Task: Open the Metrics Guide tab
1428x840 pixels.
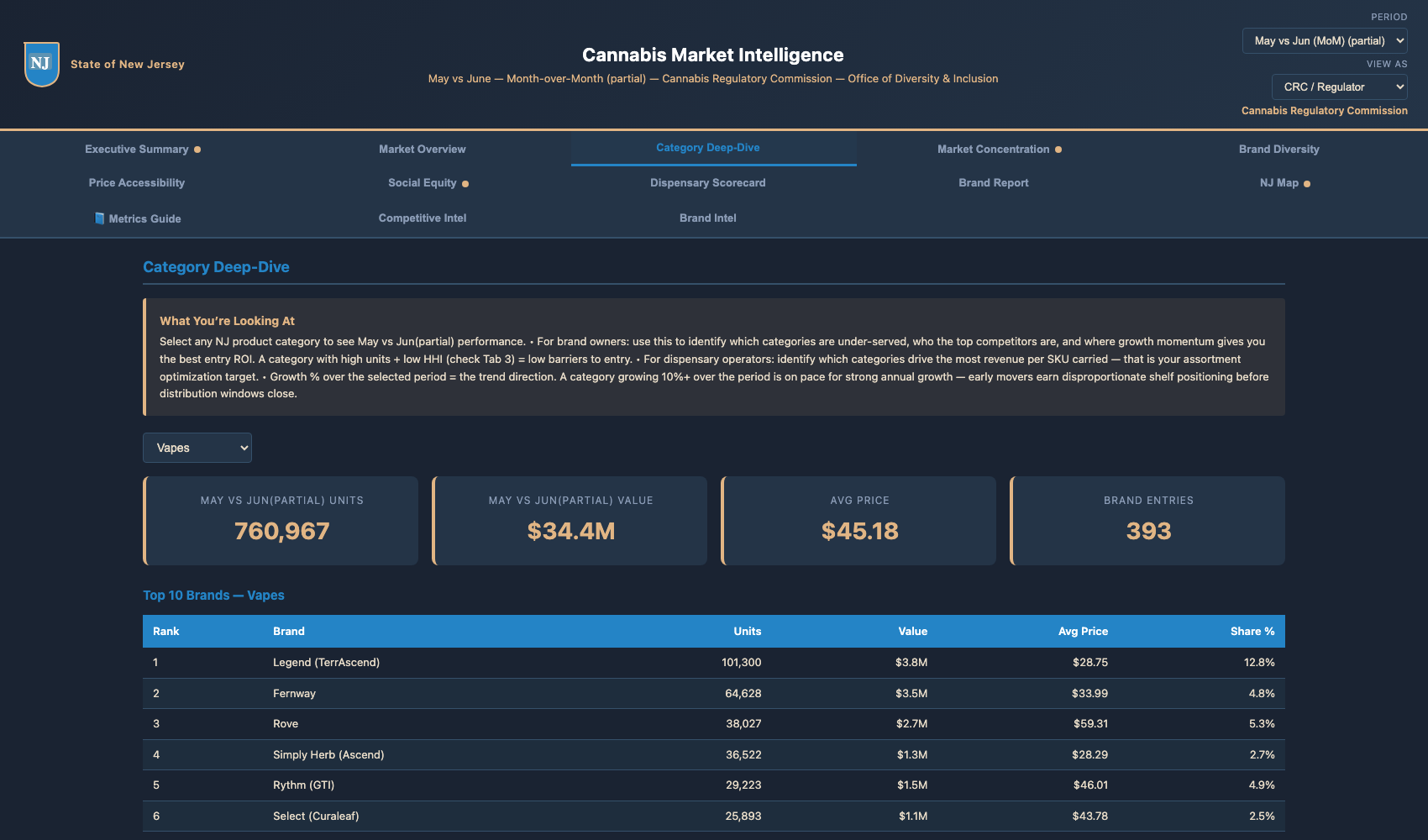Action: click(137, 218)
